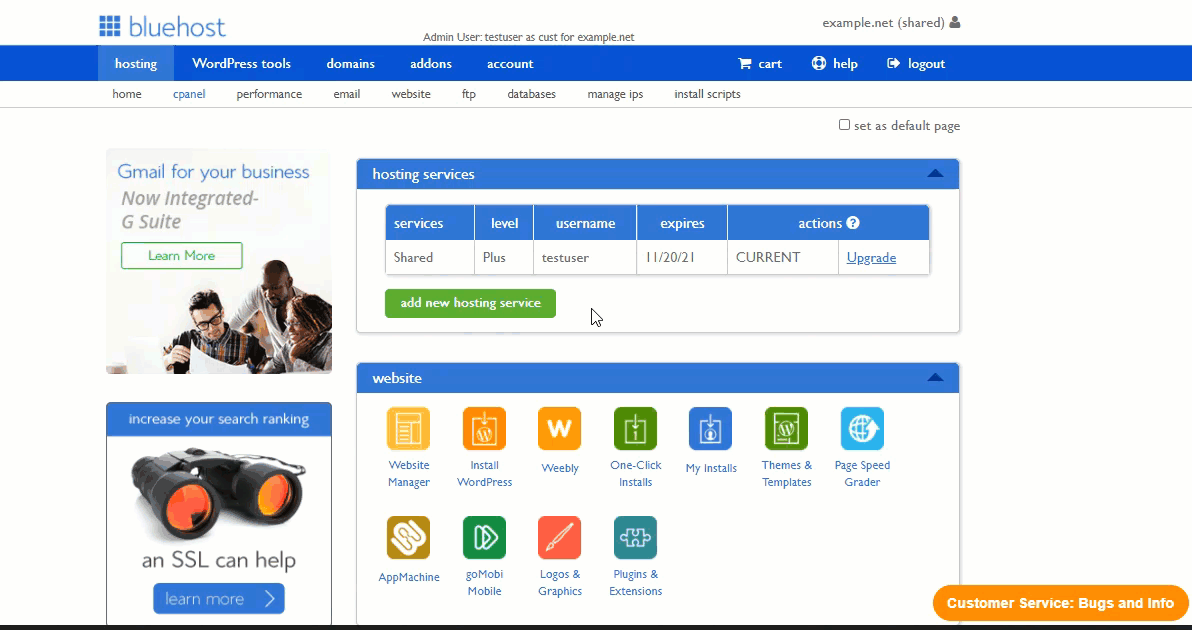Select the hosting tab
Screen dimensions: 1192x630
tap(136, 64)
